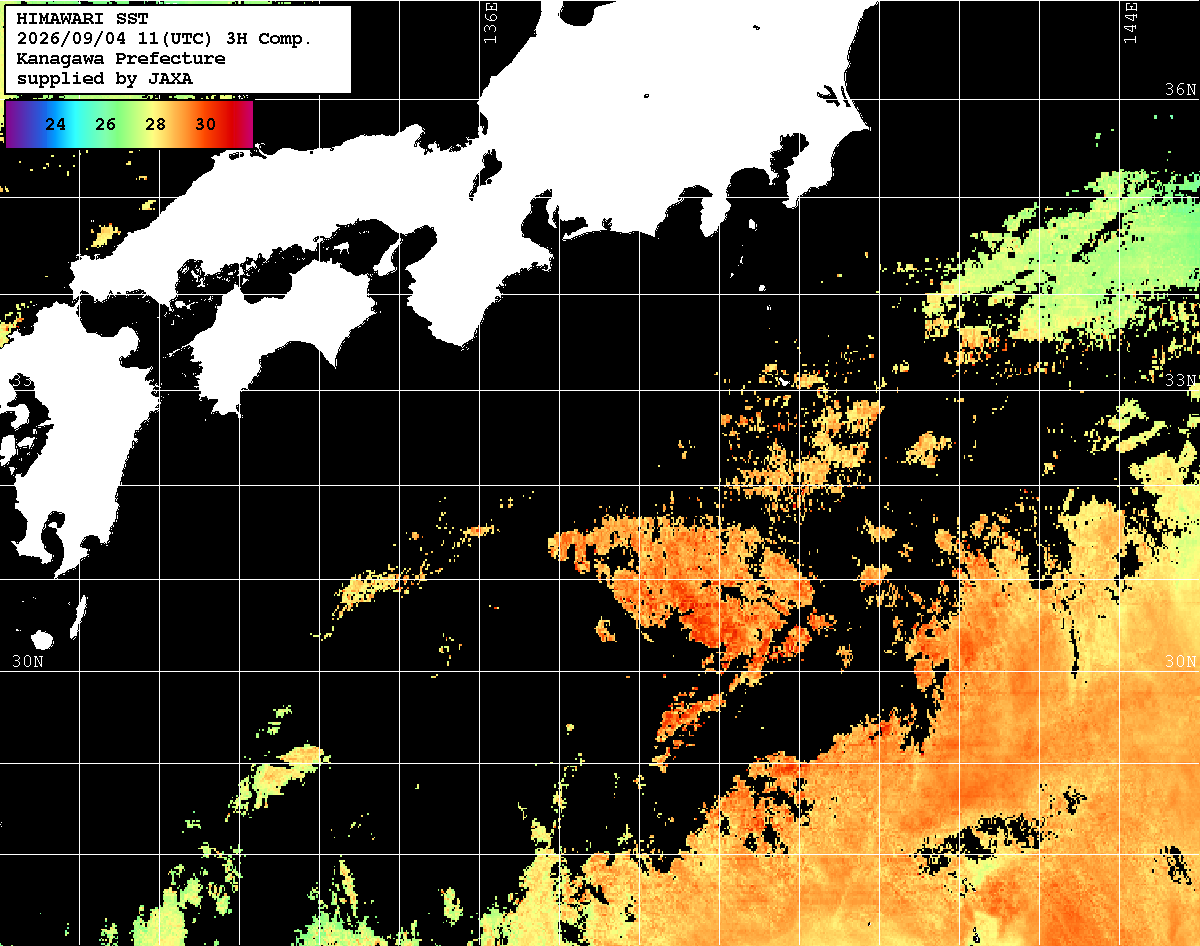The image size is (1200, 946).
Task: Click the 33N label at right edge
Action: click(x=1181, y=380)
